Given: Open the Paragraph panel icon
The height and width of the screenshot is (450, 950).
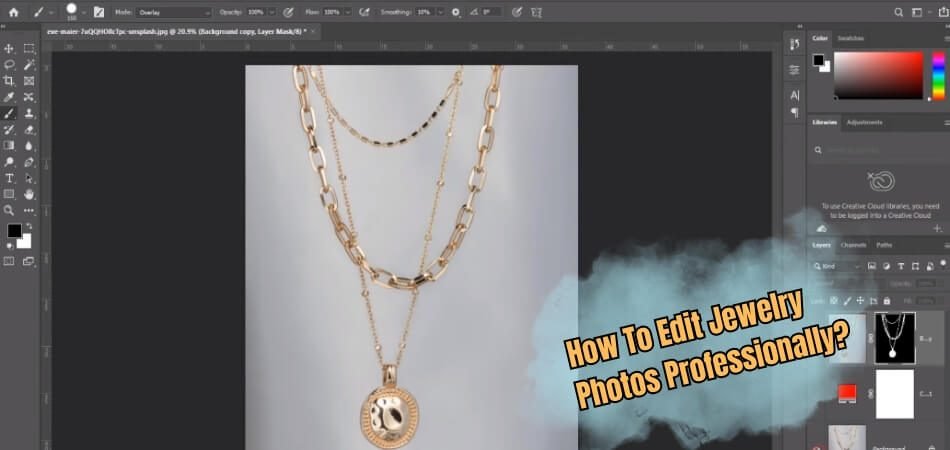Looking at the screenshot, I should (x=794, y=113).
